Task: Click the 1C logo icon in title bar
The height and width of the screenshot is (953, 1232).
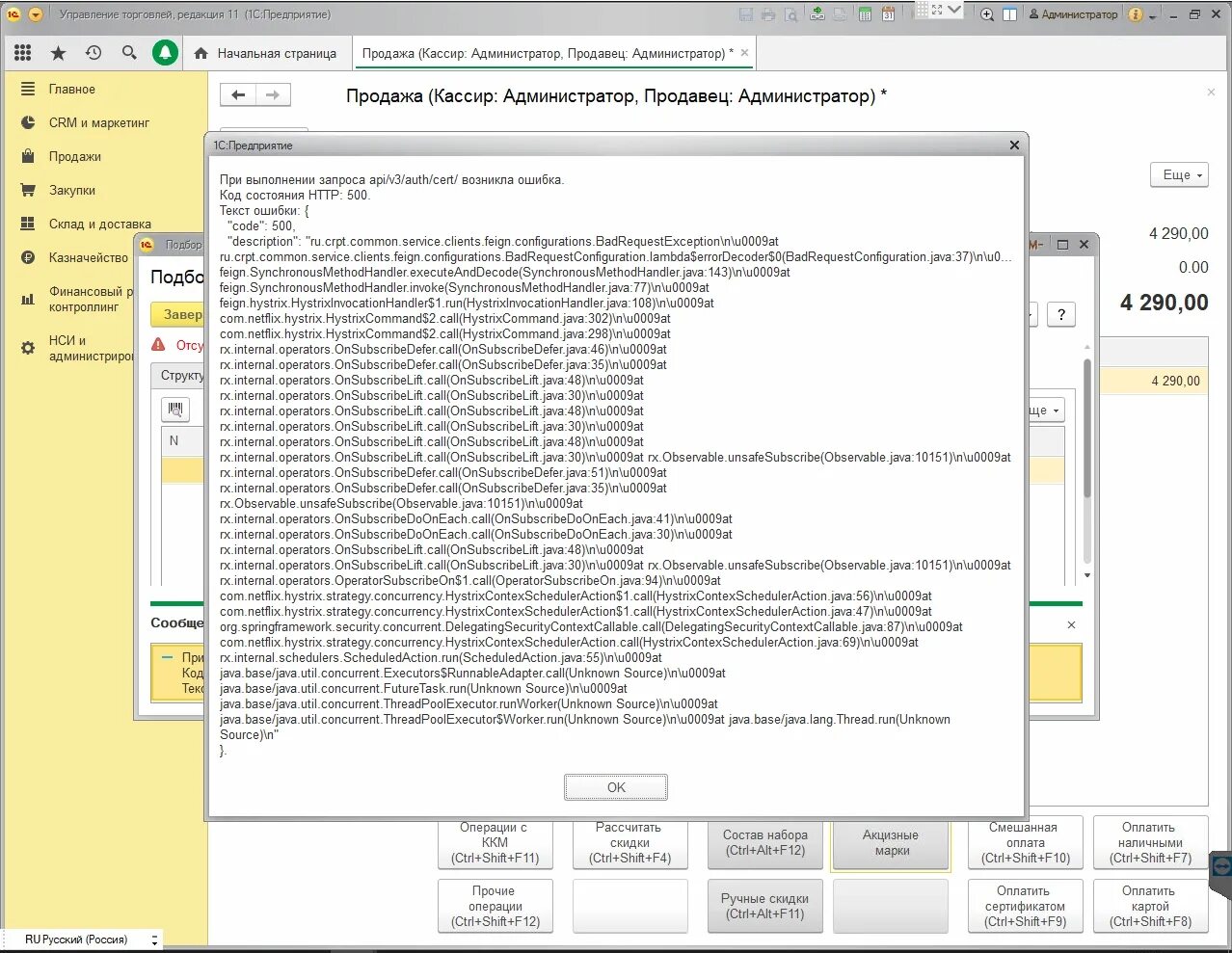Action: click(13, 14)
